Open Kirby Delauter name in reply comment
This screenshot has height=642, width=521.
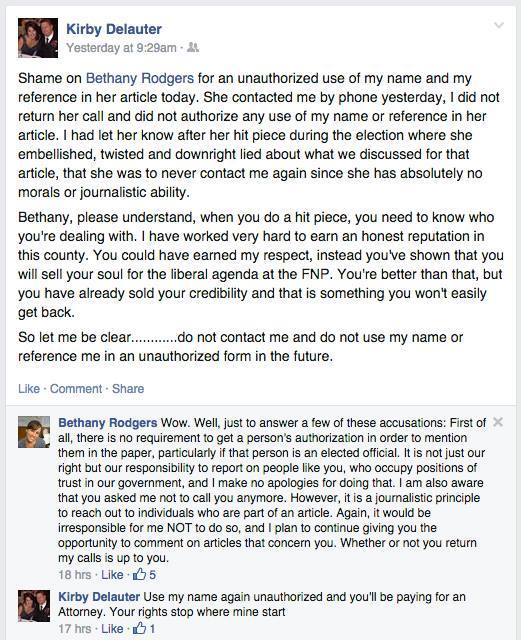coord(99,597)
